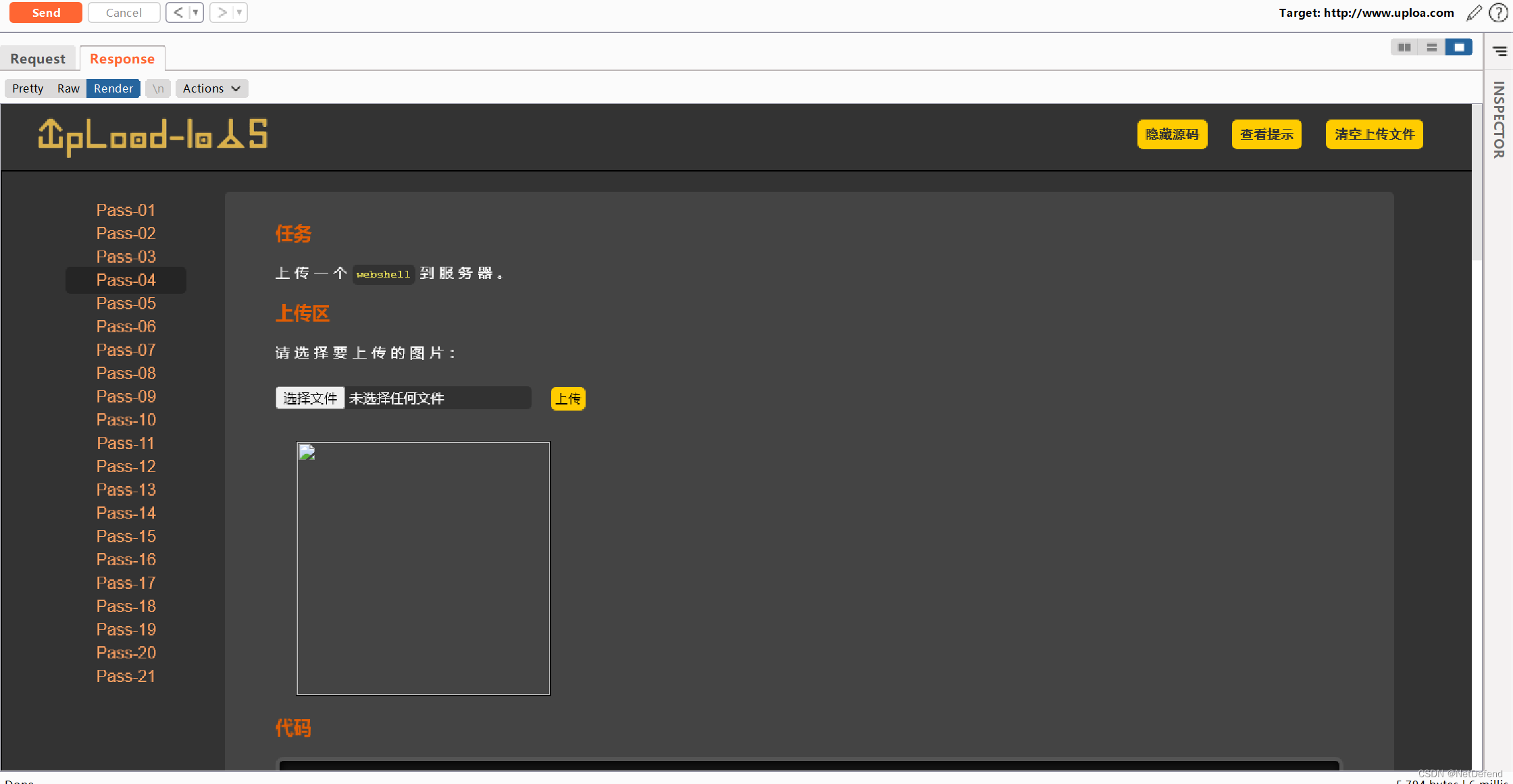This screenshot has height=784, width=1513.
Task: Switch to Raw view
Action: [x=68, y=88]
